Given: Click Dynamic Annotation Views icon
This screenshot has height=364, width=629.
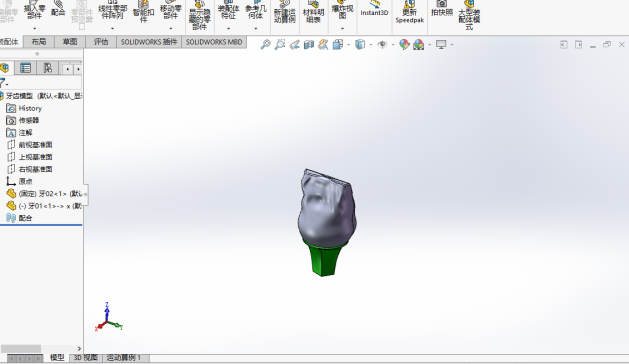Looking at the screenshot, I should point(323,45).
